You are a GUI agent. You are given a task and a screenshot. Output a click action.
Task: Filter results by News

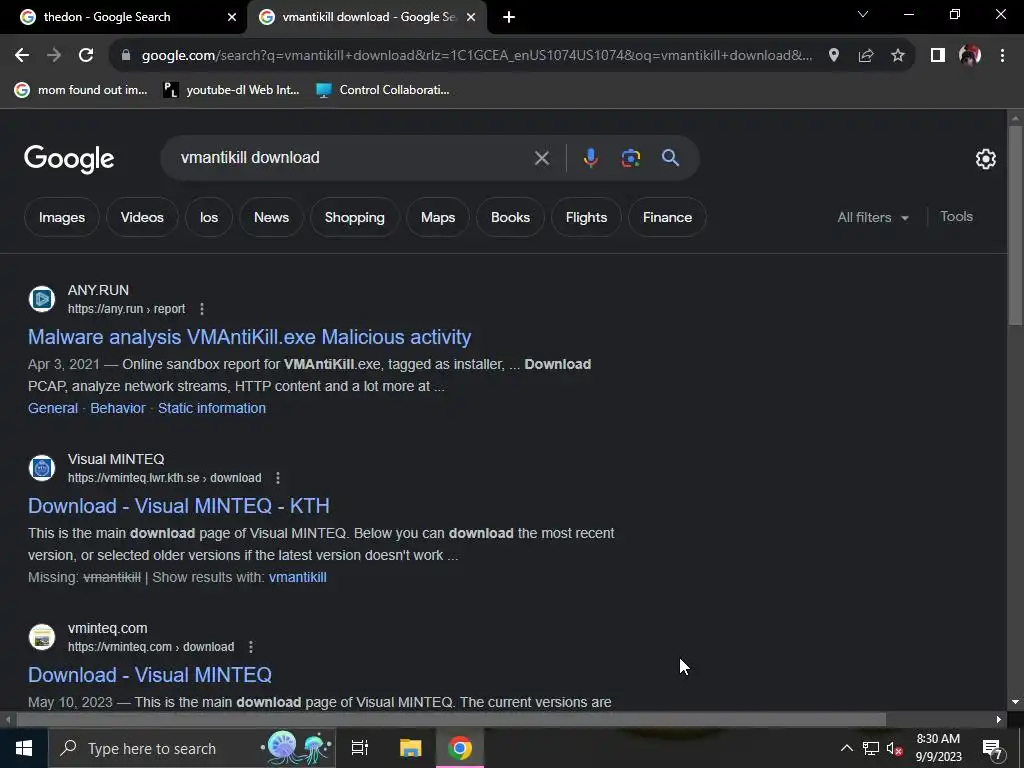point(271,217)
